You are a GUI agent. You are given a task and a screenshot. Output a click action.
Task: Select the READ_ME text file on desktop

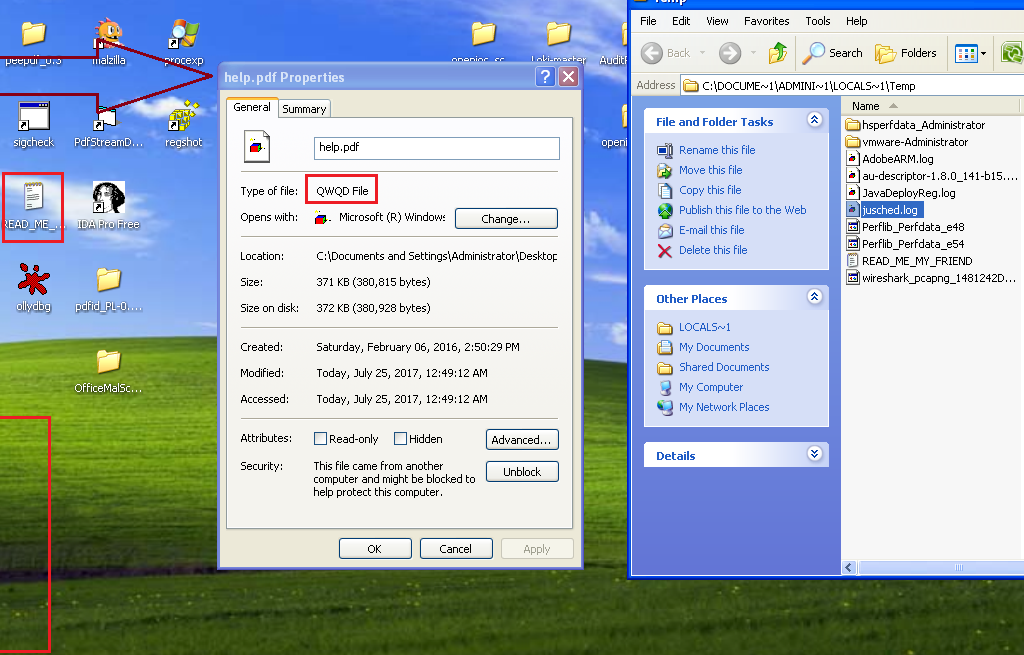[33, 206]
